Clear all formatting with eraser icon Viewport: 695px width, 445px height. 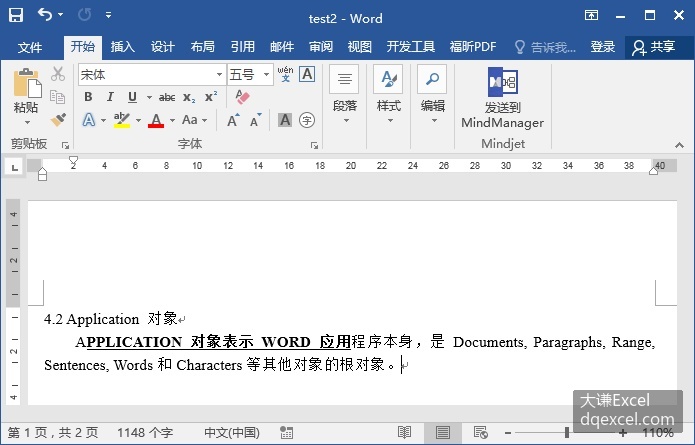point(242,97)
